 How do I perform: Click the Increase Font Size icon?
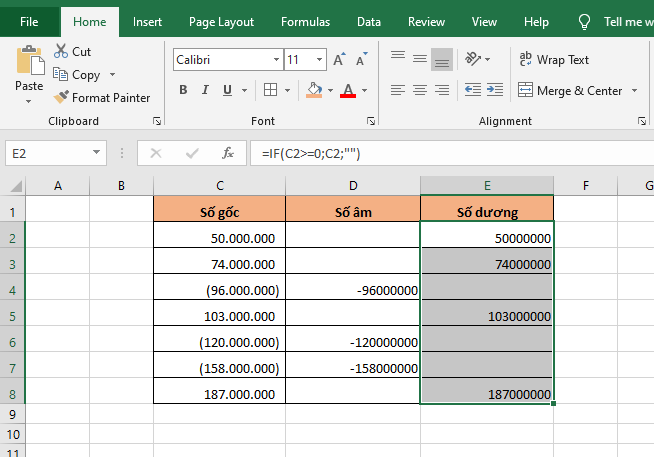340,60
